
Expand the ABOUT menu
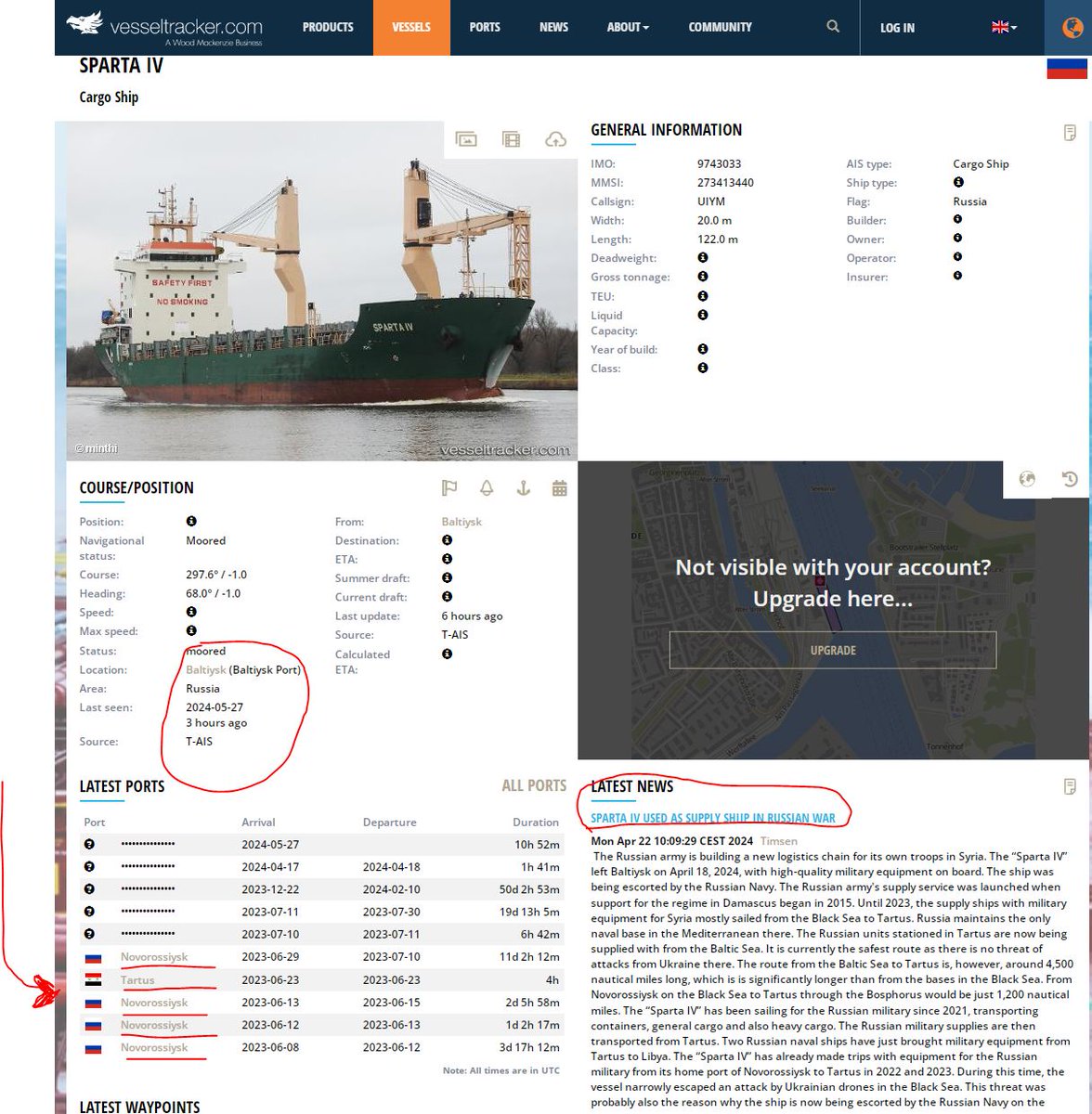pyautogui.click(x=628, y=27)
